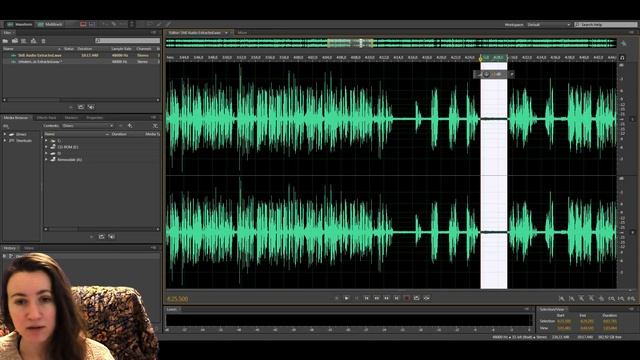Click the Files panel search field
The width and height of the screenshot is (640, 360).
pos(127,40)
